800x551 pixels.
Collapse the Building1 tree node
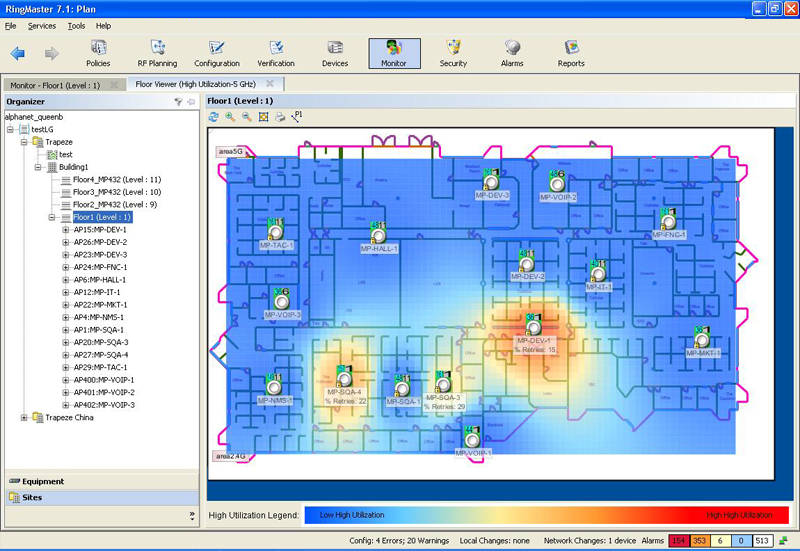pyautogui.click(x=38, y=167)
